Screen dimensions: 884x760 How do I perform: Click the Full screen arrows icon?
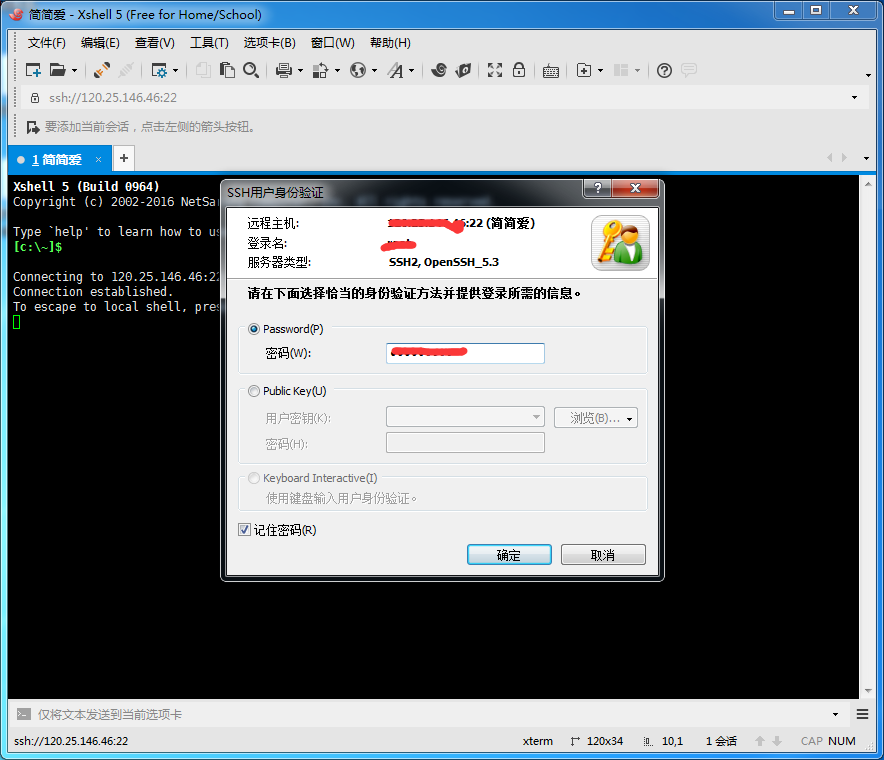[495, 70]
